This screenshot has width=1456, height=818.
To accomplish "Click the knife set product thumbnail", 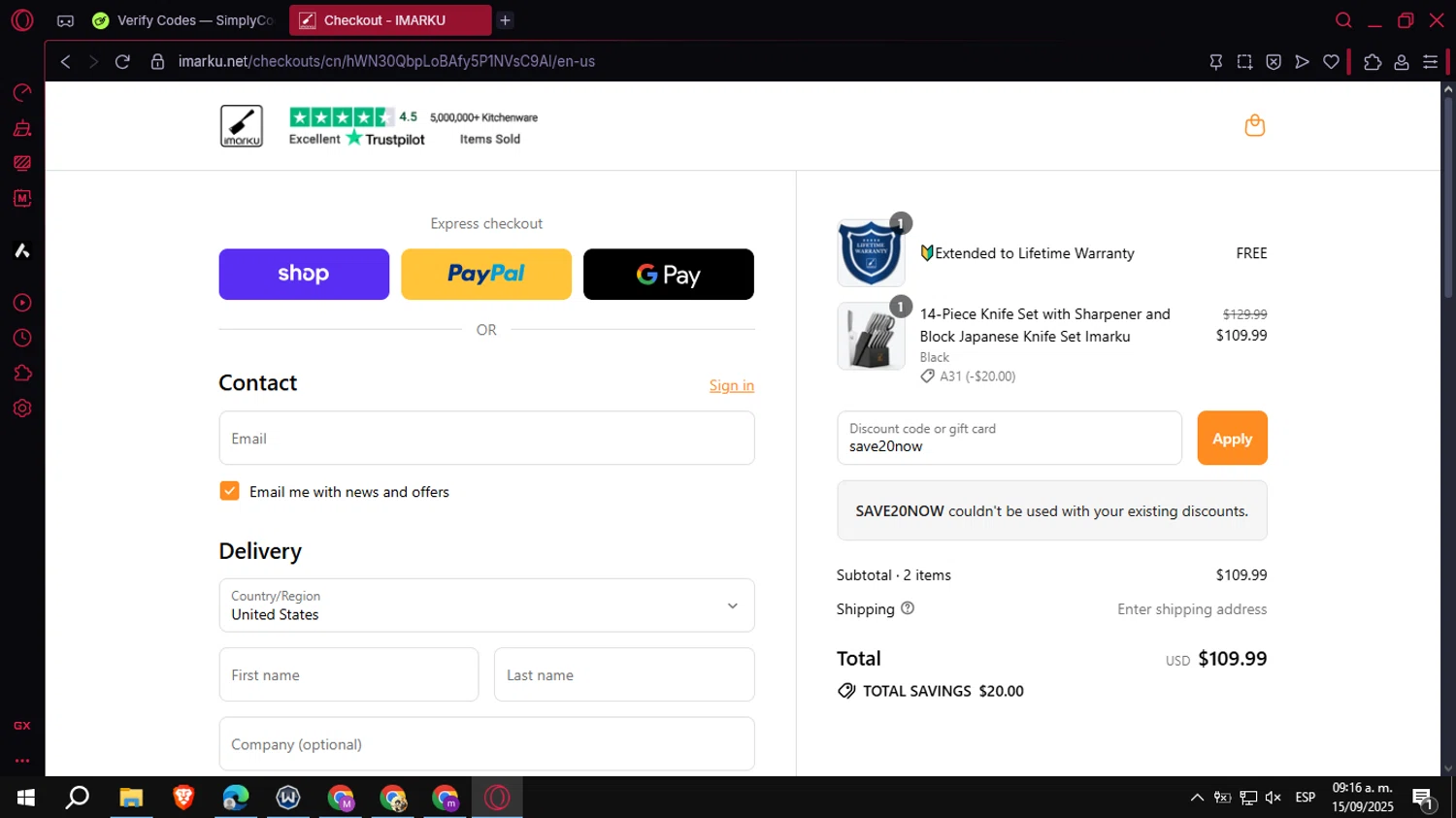I will (x=871, y=337).
